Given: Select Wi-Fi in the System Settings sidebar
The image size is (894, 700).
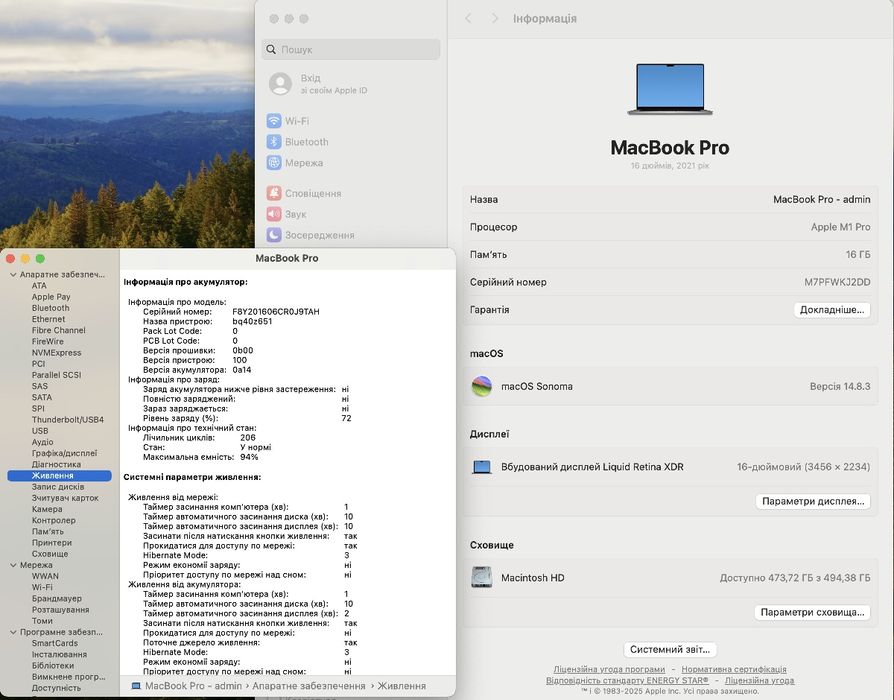Looking at the screenshot, I should [x=297, y=121].
